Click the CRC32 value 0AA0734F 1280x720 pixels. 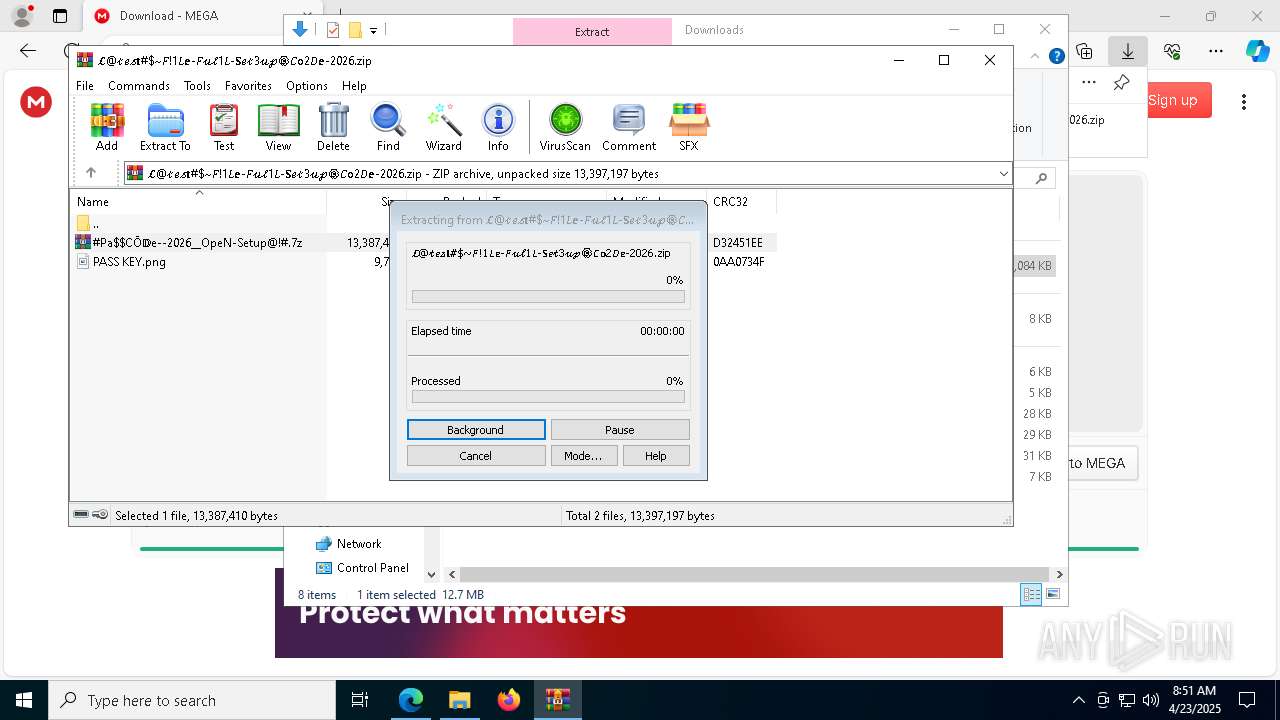coord(739,261)
